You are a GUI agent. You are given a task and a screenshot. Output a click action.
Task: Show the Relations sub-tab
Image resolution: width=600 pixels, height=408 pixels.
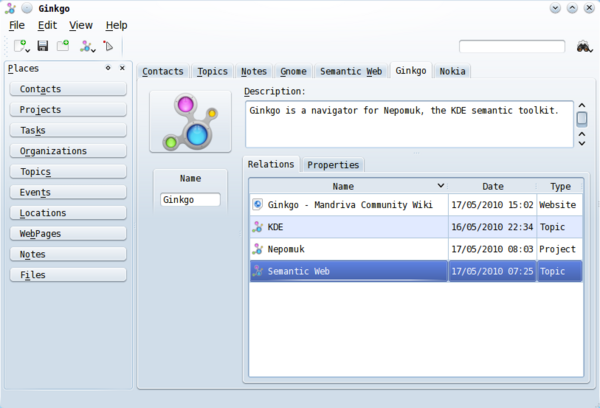tap(271, 164)
